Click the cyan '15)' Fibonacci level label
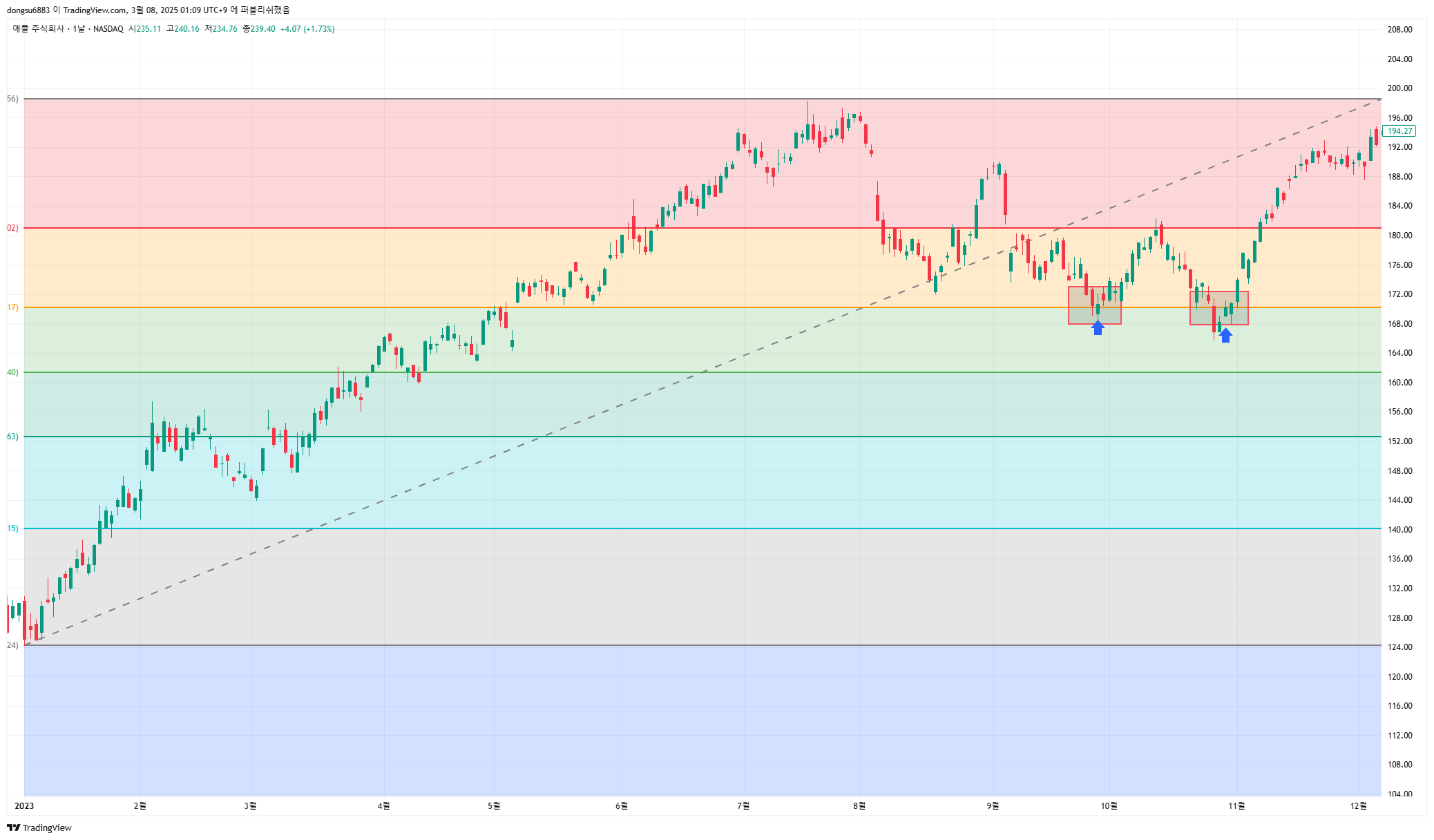Viewport: 1434px width, 840px height. [x=12, y=528]
